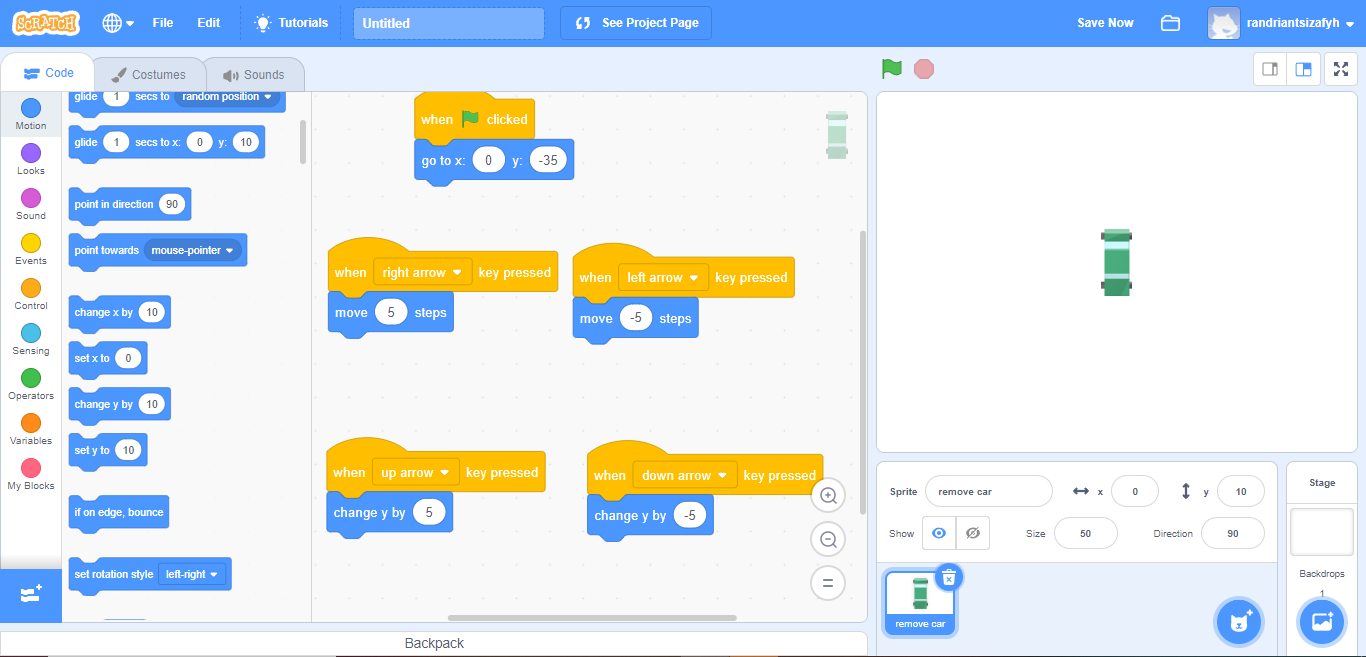The height and width of the screenshot is (657, 1366).
Task: Click the project title field 'Untitled'
Action: 449,23
